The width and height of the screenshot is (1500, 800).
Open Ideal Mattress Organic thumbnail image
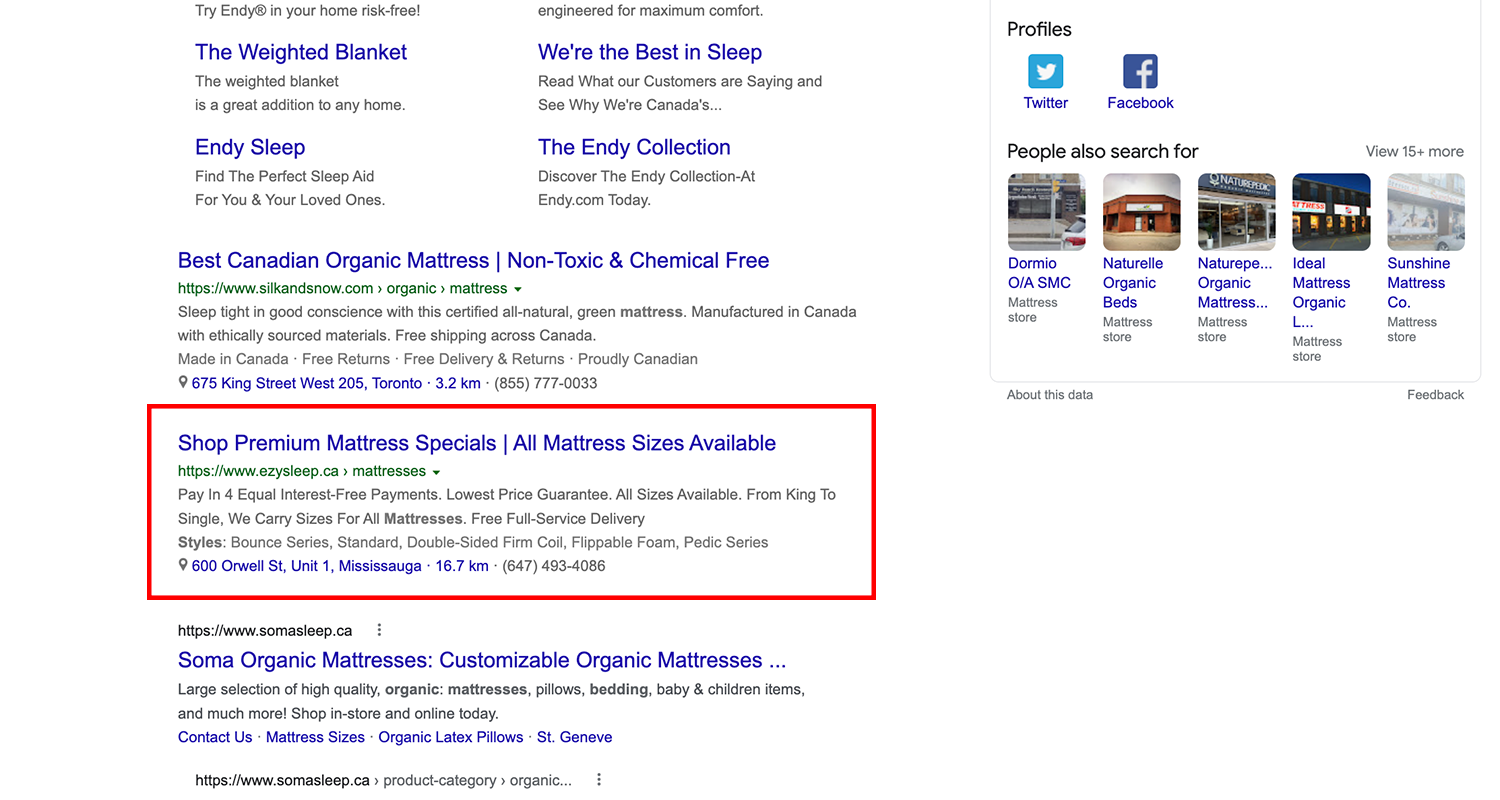[1331, 211]
